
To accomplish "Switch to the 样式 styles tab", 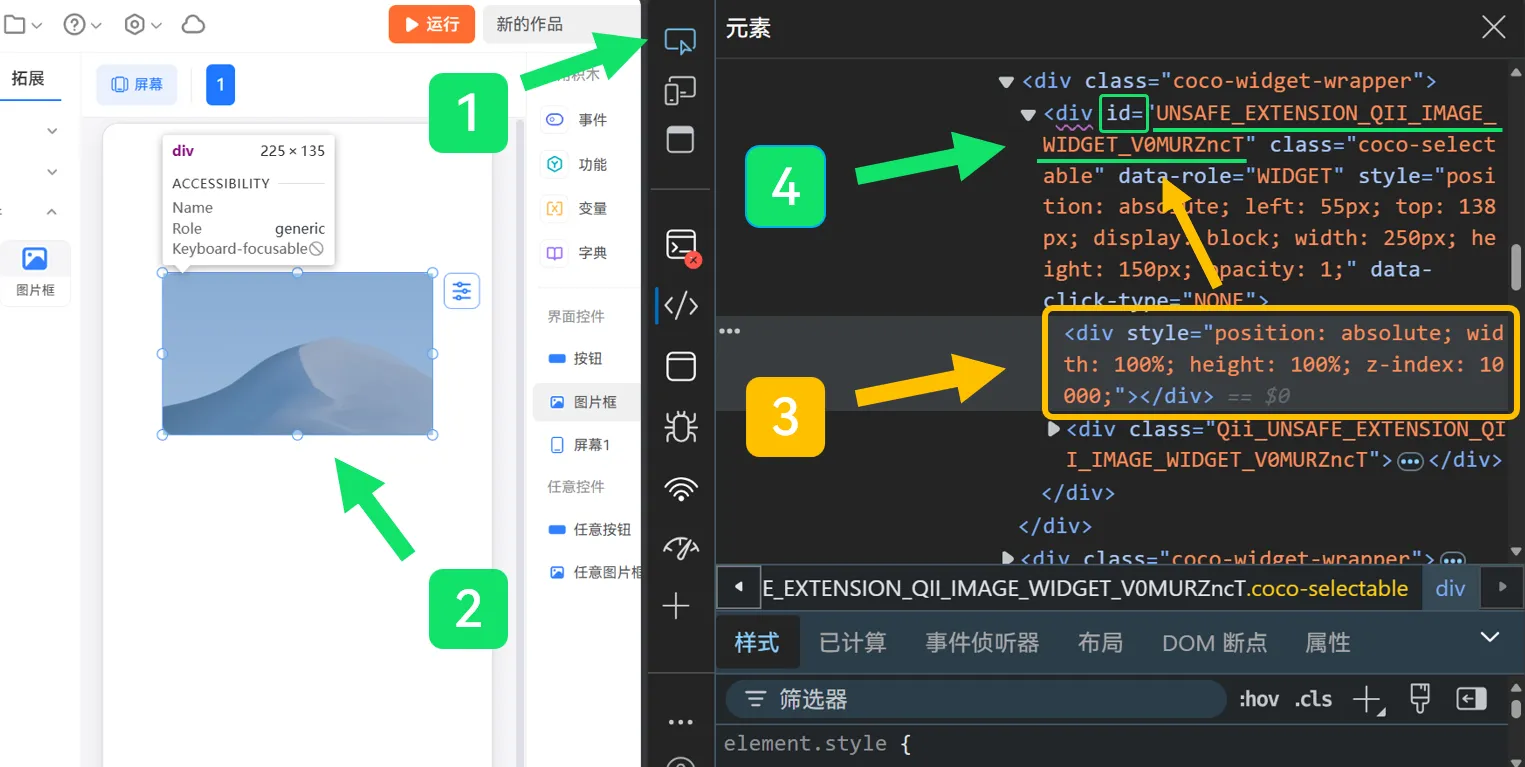I will [x=757, y=642].
